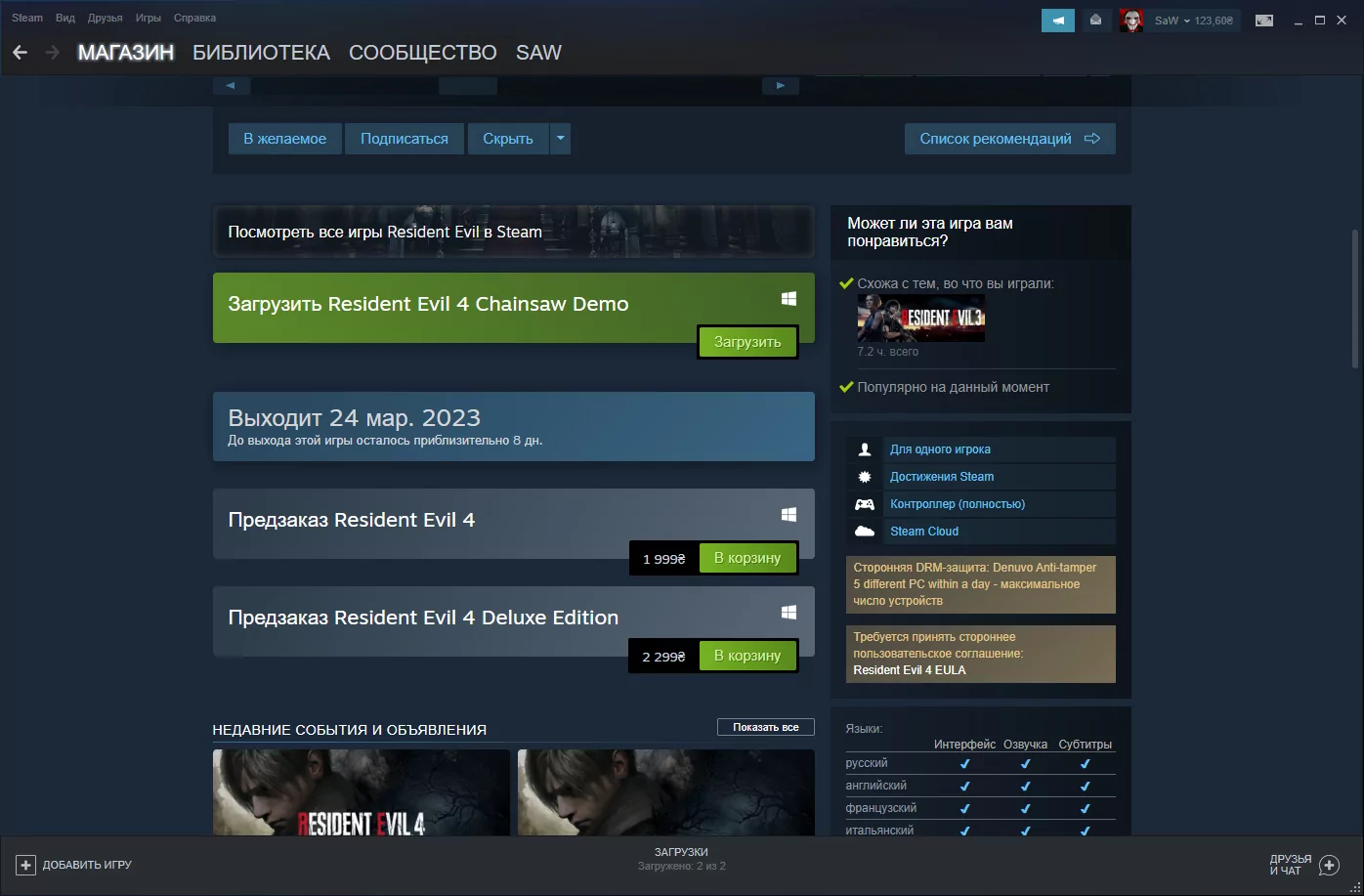
Task: Click the controller support icon
Action: tap(865, 504)
